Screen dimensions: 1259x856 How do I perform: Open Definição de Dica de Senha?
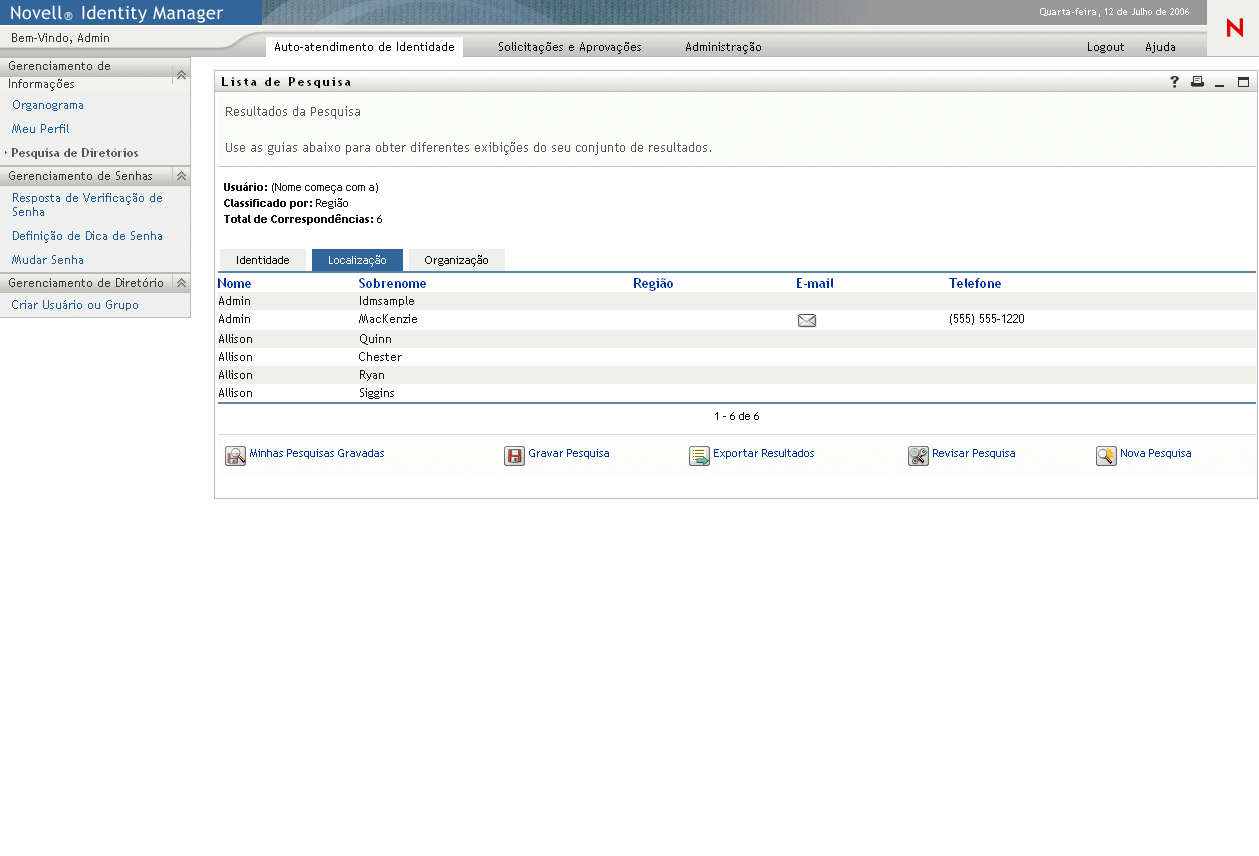point(87,236)
